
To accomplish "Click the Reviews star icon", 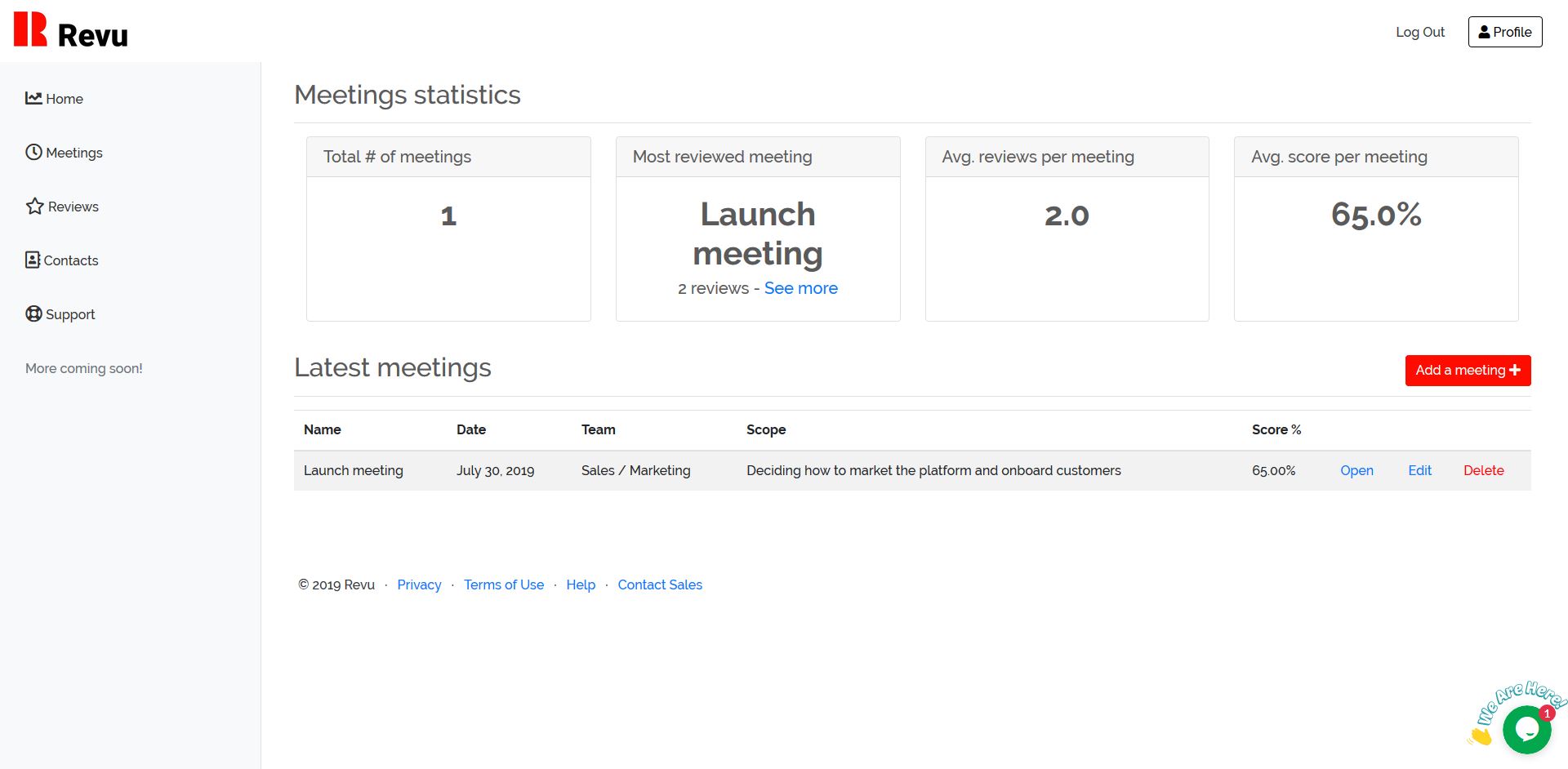I will pyautogui.click(x=34, y=206).
